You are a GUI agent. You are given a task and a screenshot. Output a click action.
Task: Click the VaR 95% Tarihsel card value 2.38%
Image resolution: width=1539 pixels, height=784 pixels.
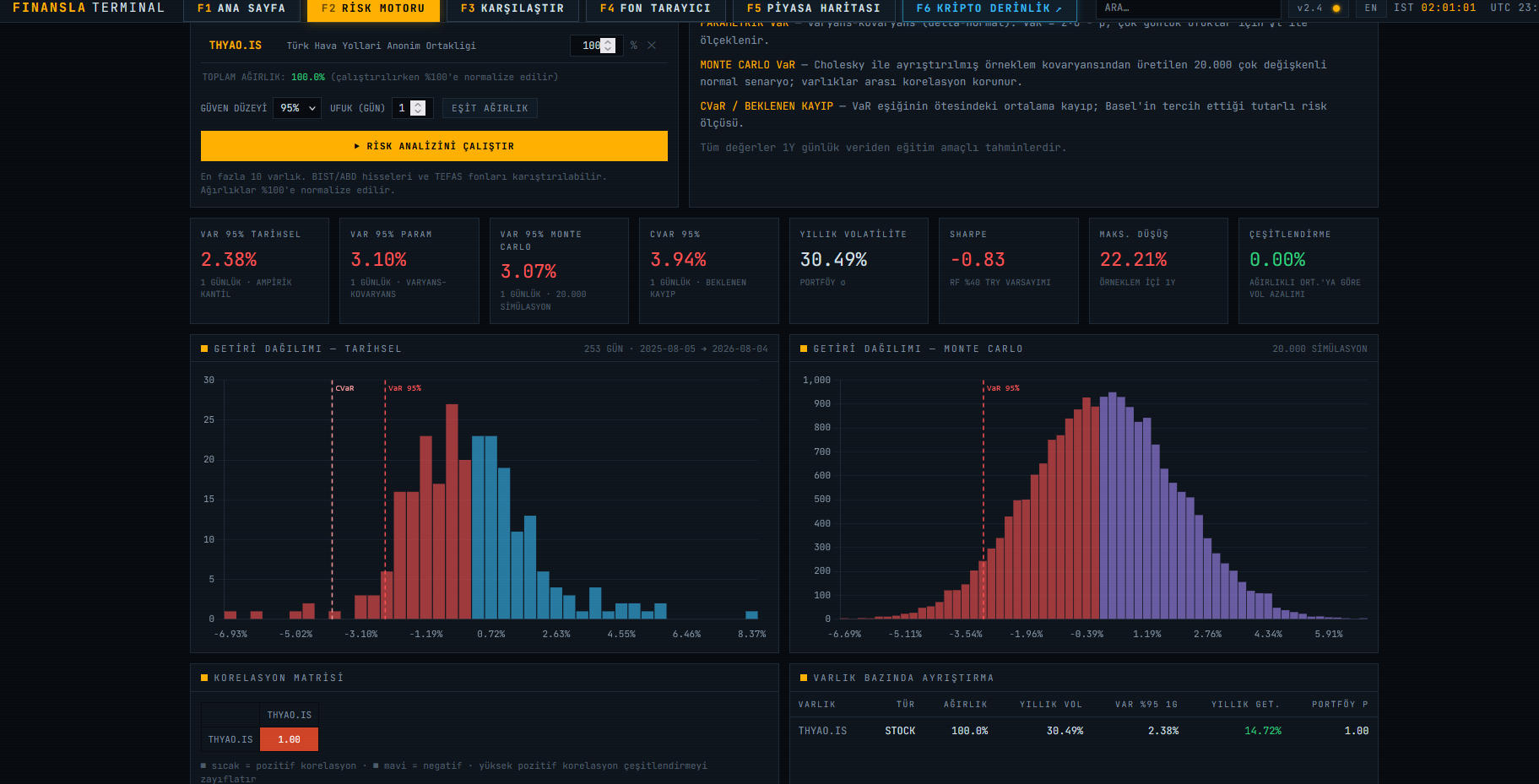click(229, 260)
